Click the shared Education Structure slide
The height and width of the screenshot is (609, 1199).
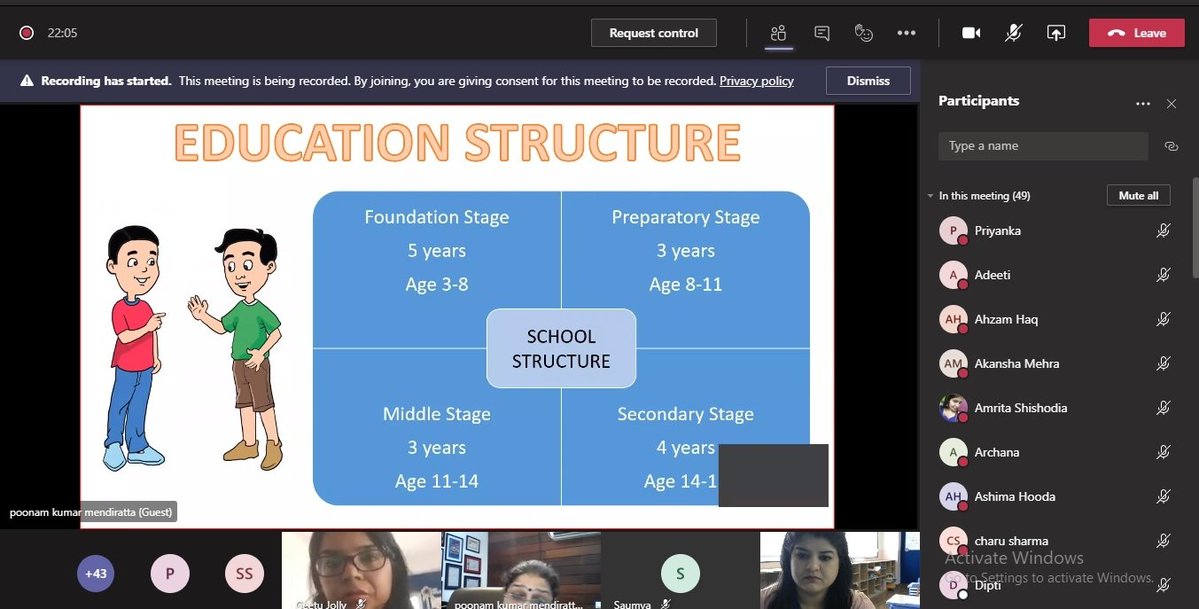(x=457, y=316)
